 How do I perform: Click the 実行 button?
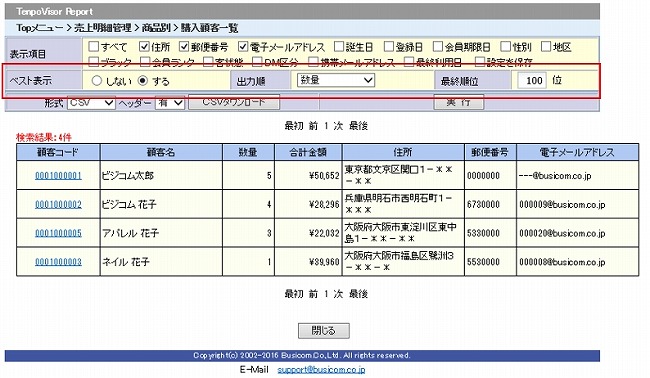click(458, 102)
